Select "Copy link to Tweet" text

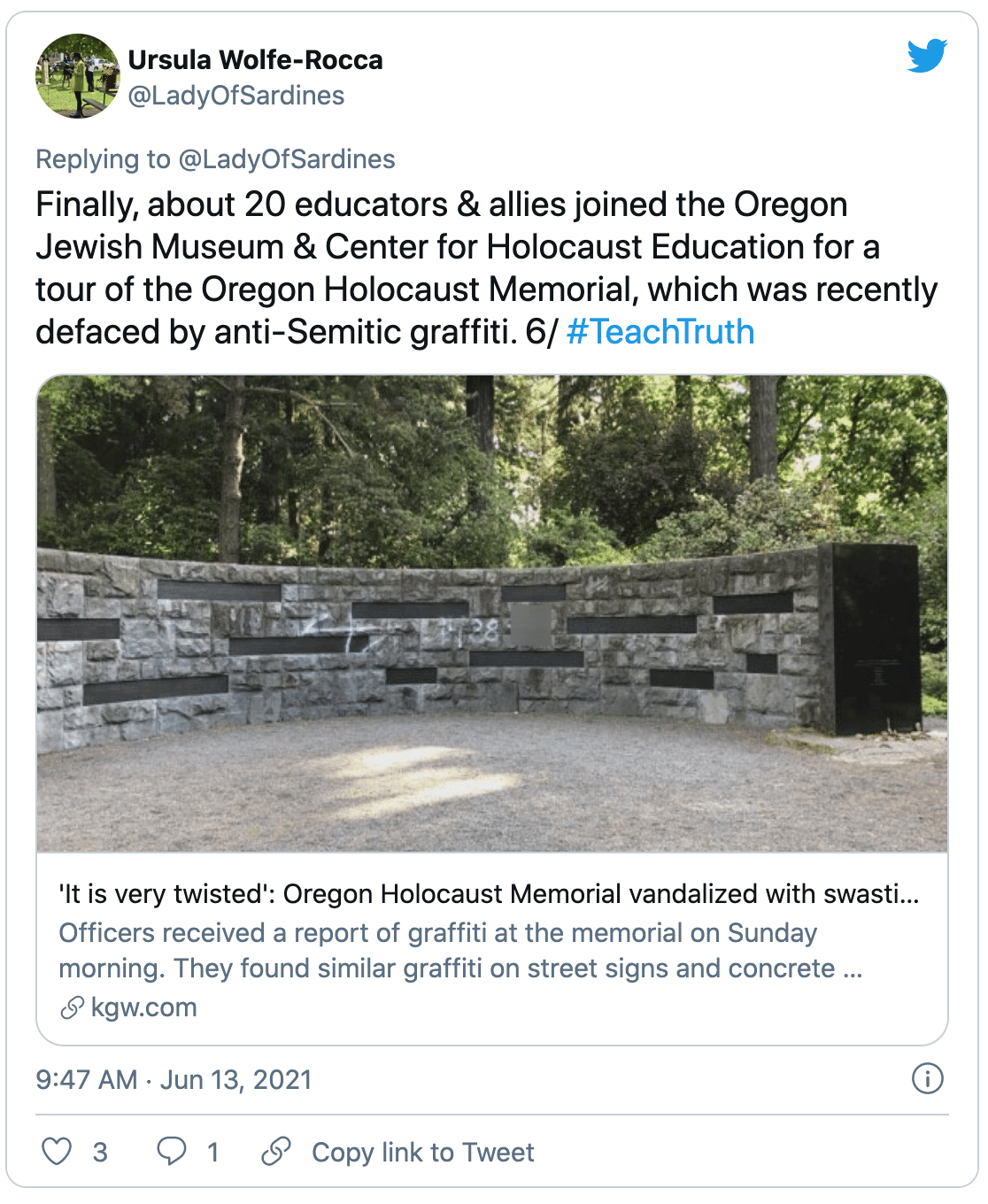click(x=422, y=1152)
